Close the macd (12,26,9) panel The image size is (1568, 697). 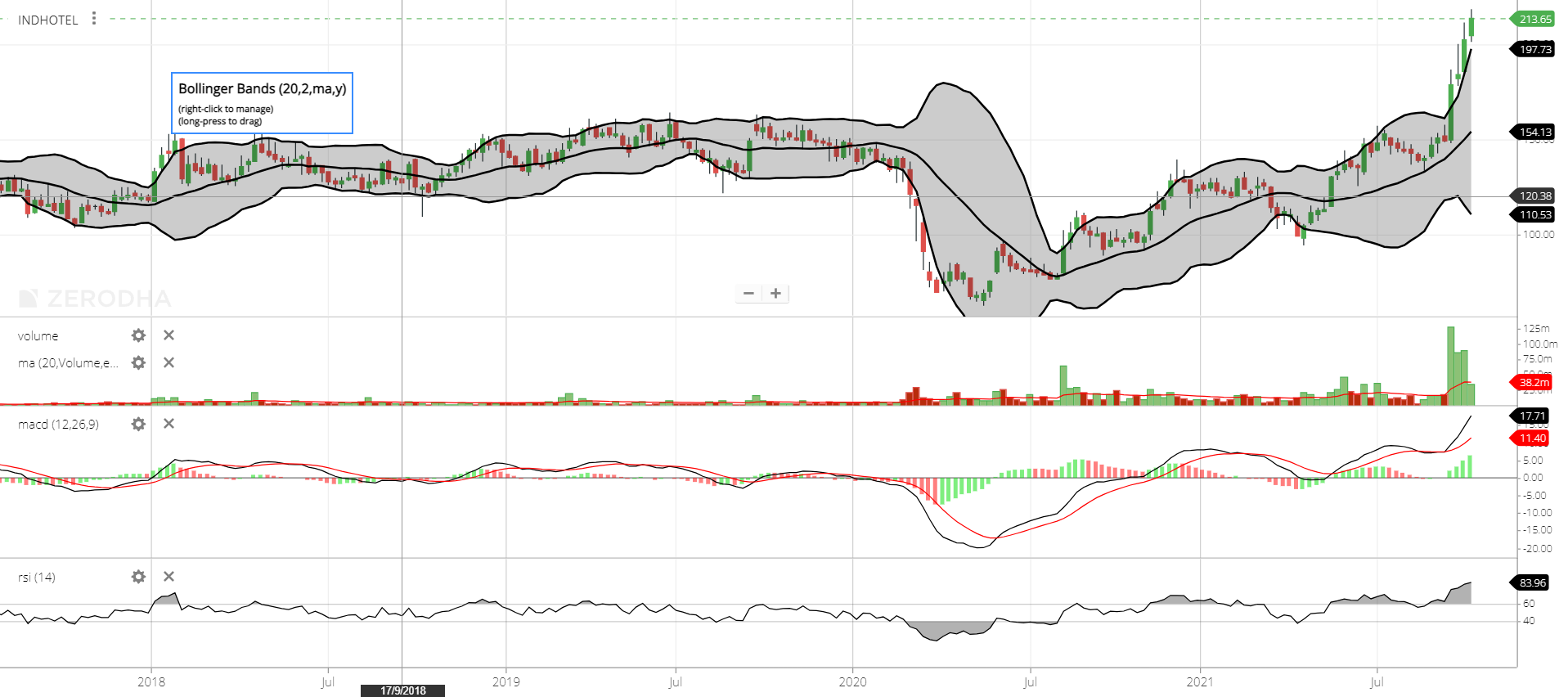click(168, 424)
